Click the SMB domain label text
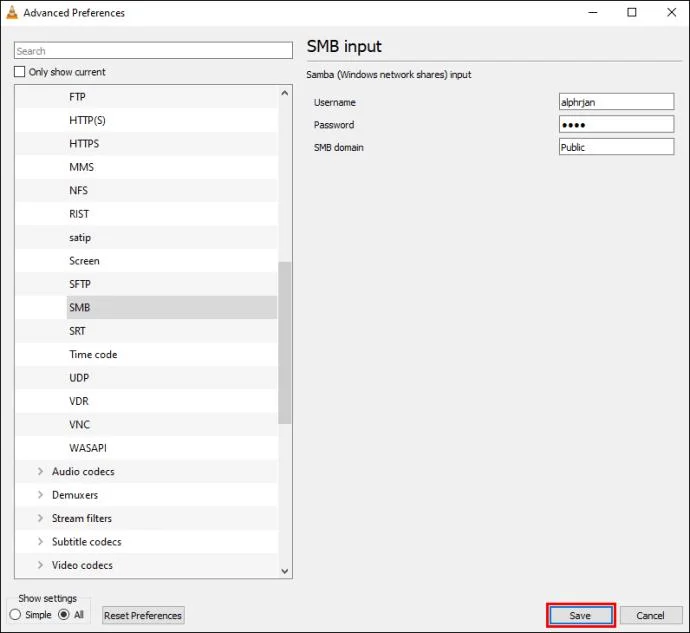 point(339,147)
